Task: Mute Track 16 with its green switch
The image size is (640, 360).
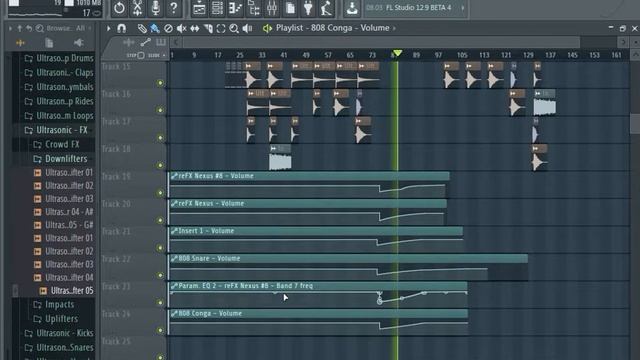Action: pos(160,110)
